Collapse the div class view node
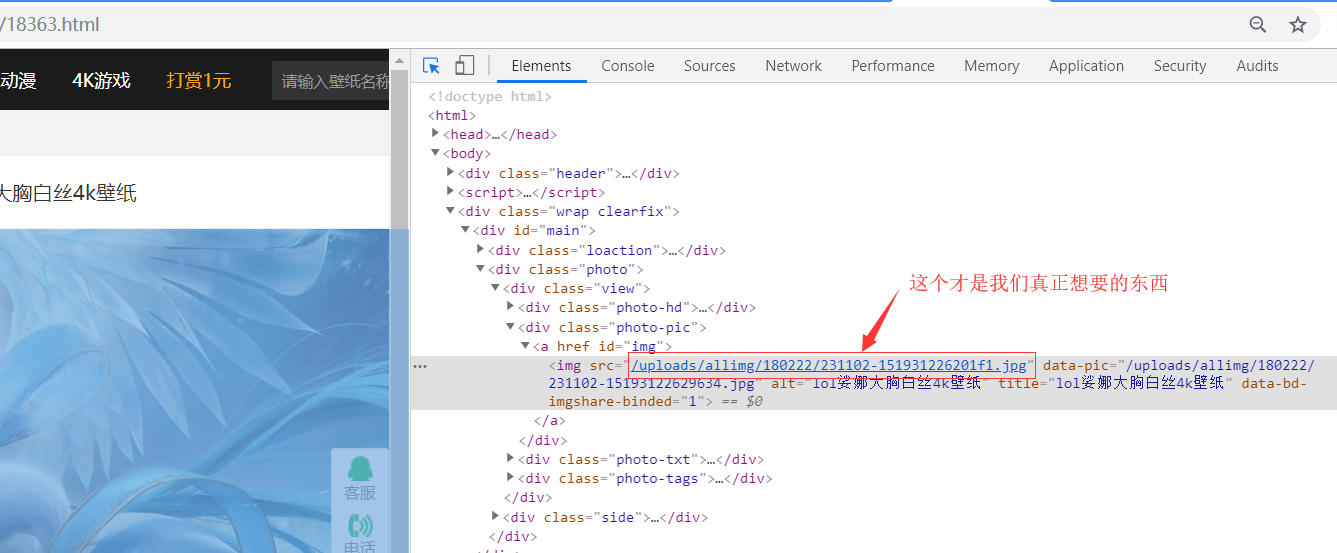 click(x=495, y=288)
